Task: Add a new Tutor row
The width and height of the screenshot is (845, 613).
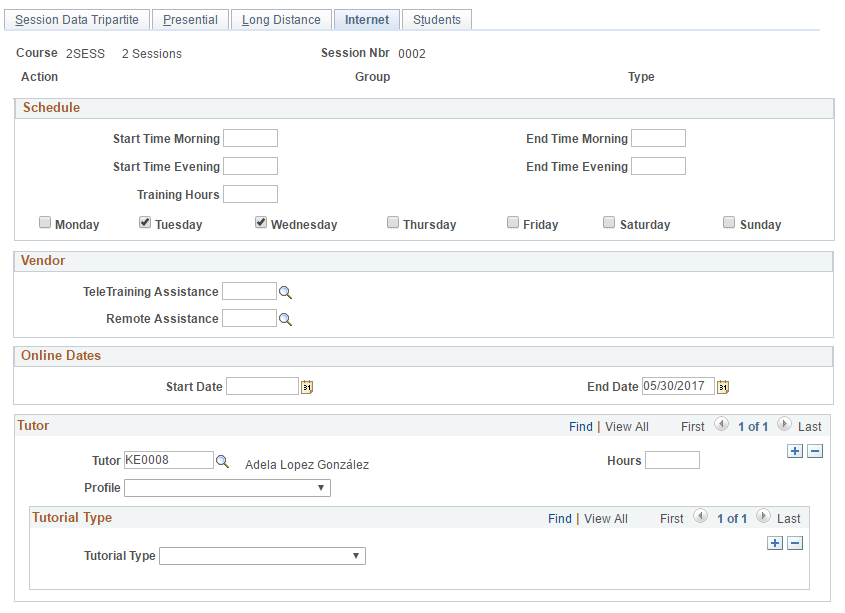Action: [795, 451]
